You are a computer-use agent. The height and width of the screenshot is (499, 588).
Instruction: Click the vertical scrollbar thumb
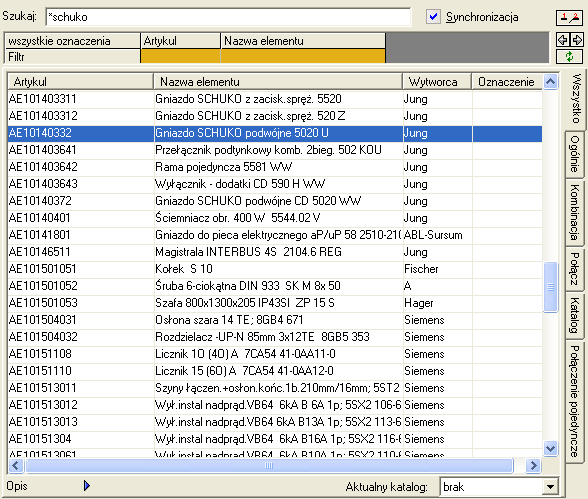pos(550,287)
